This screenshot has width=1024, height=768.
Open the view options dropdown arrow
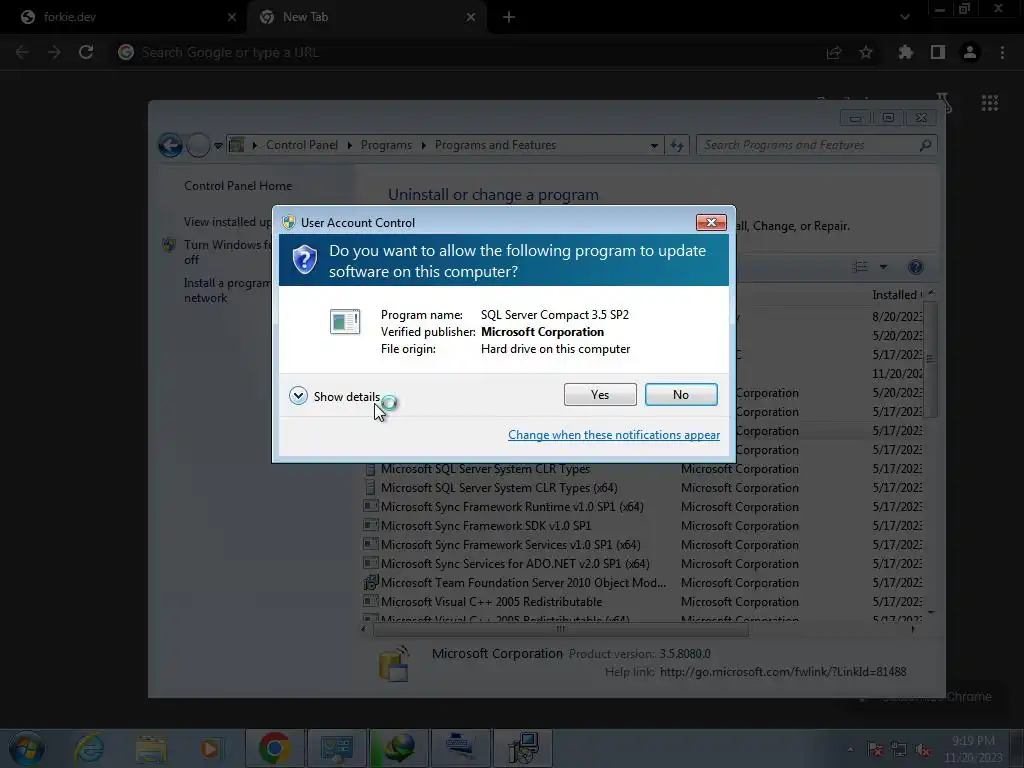tap(883, 266)
